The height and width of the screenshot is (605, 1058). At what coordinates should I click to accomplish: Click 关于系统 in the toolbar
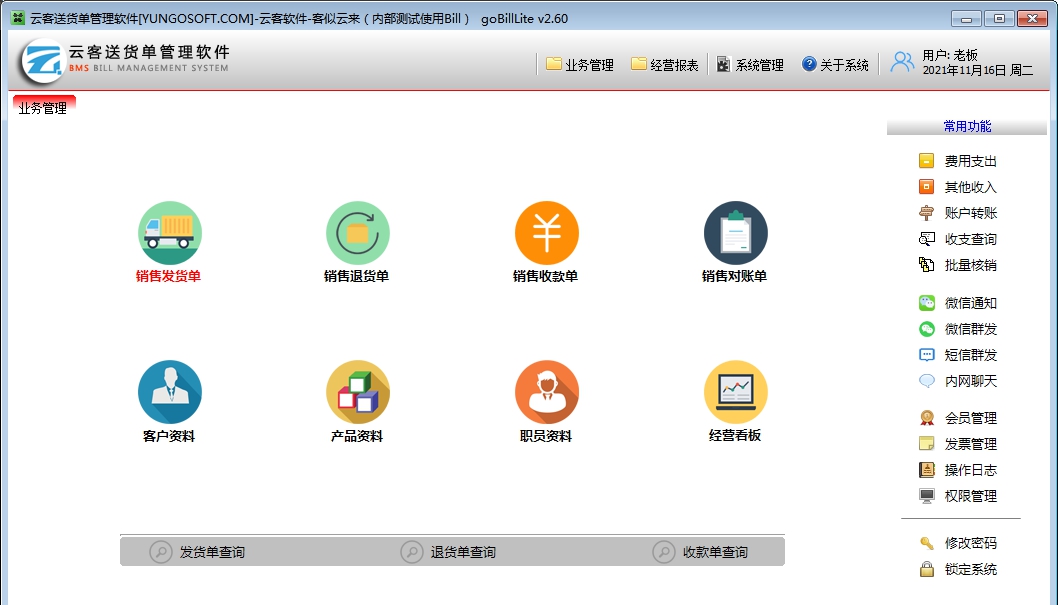(x=835, y=65)
